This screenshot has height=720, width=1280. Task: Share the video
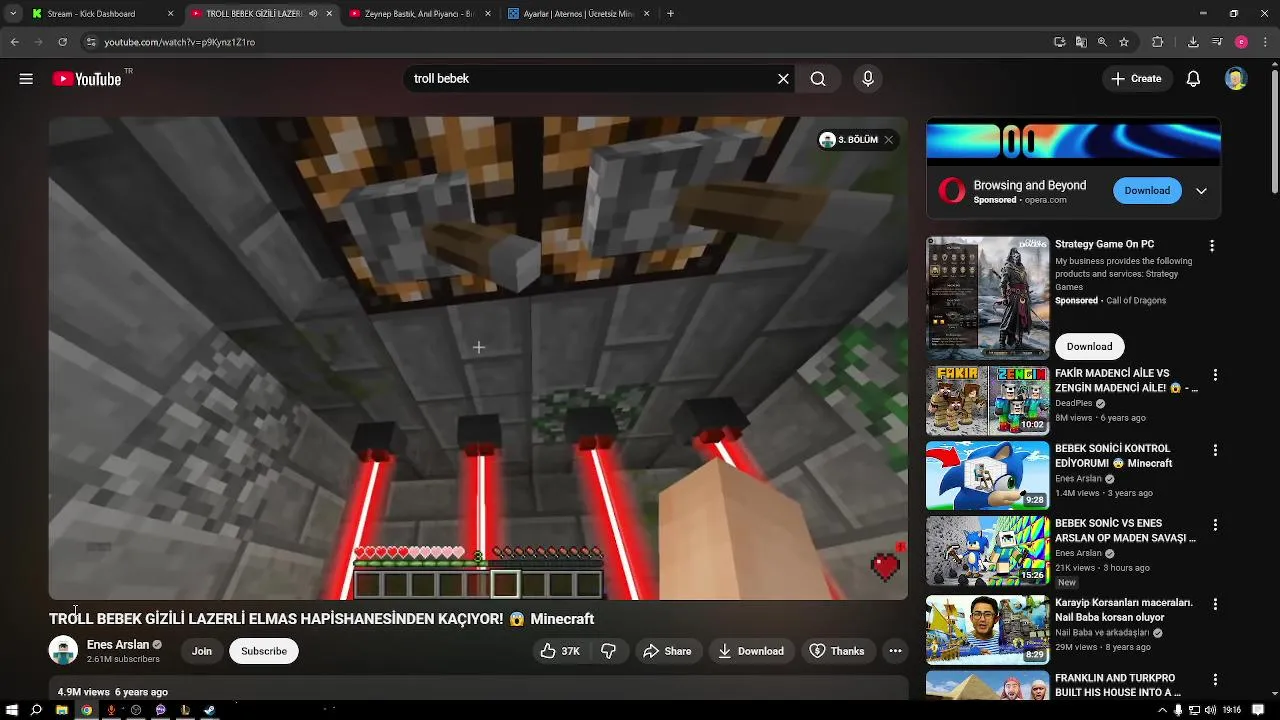[x=667, y=651]
